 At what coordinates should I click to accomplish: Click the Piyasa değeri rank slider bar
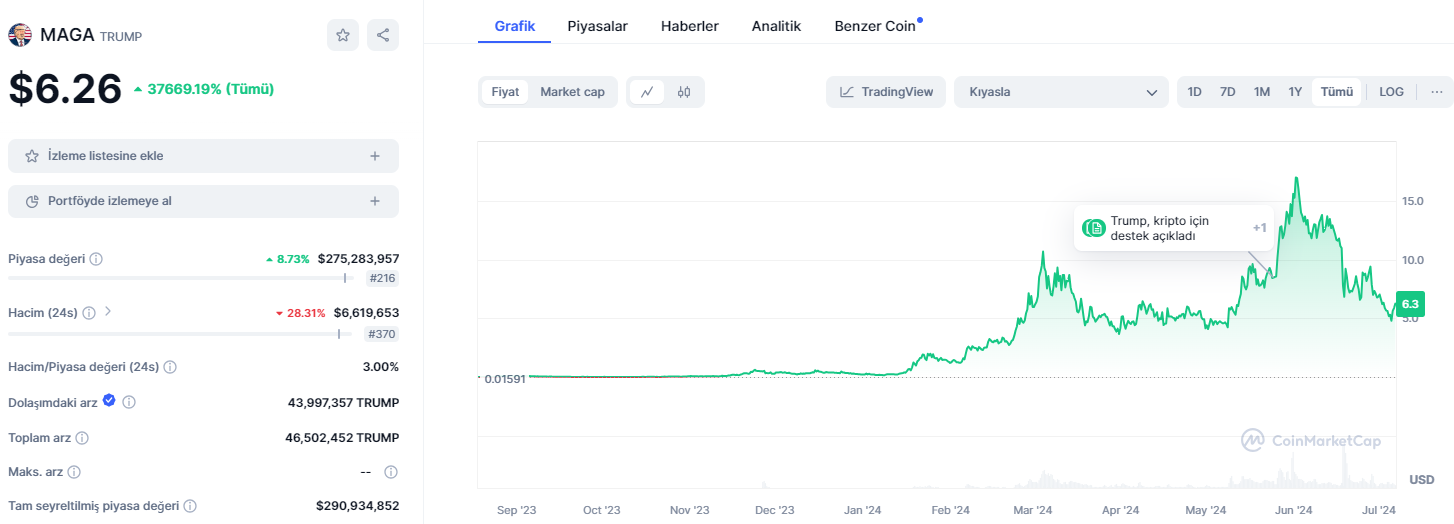(x=182, y=279)
